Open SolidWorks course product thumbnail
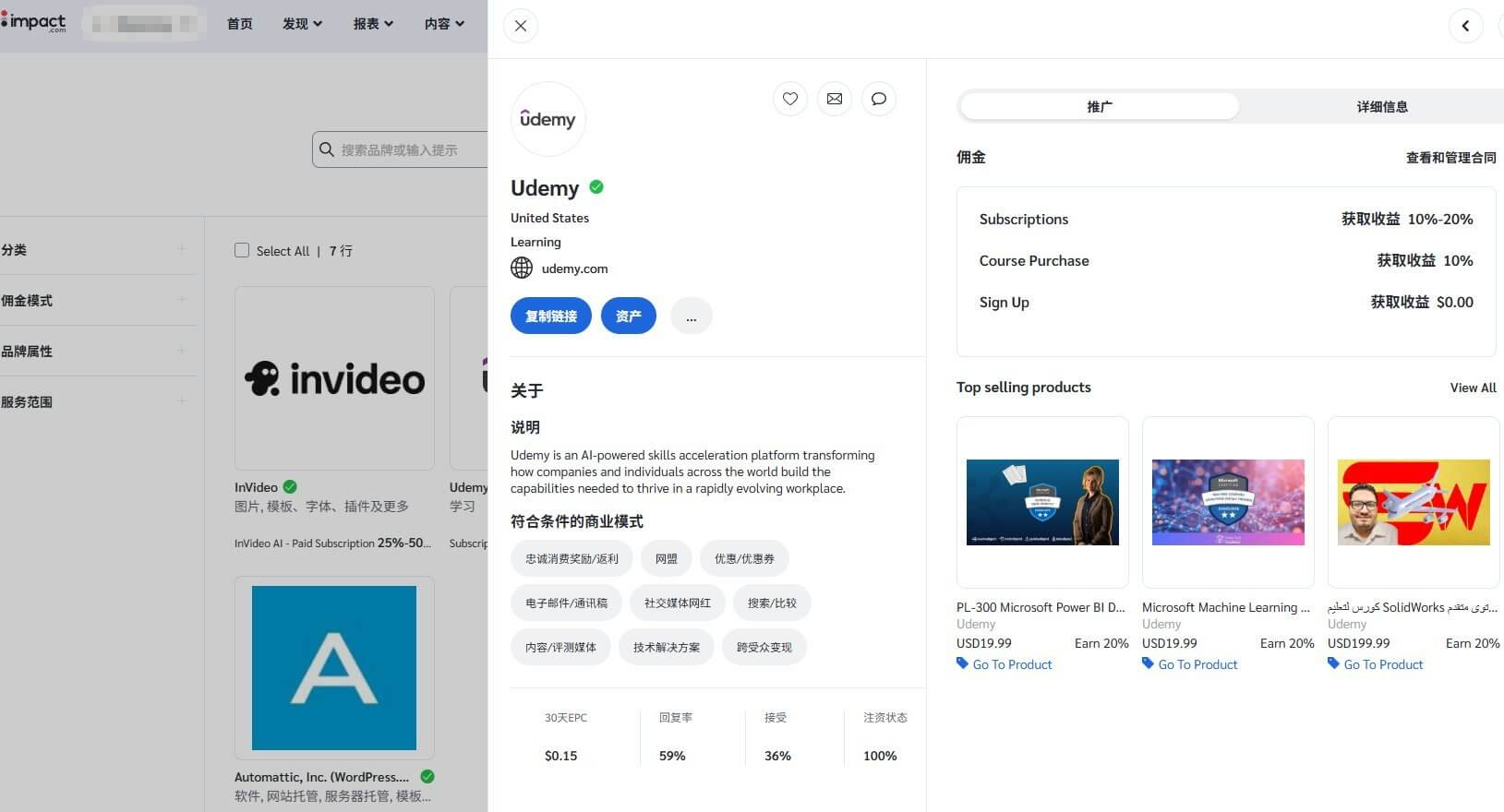 click(x=1414, y=502)
